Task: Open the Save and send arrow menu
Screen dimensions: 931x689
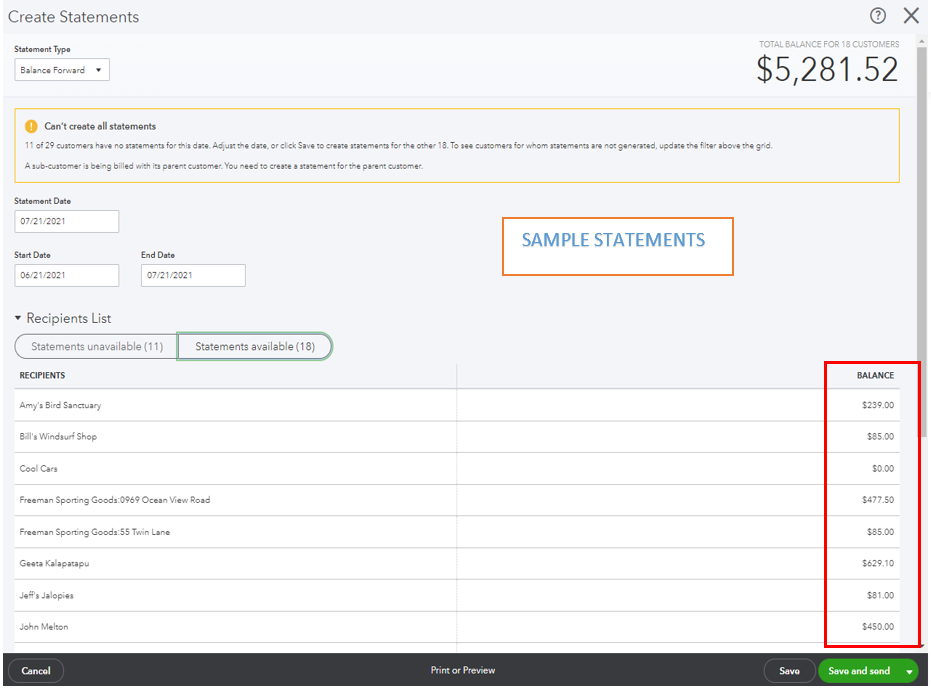Action: tap(909, 671)
